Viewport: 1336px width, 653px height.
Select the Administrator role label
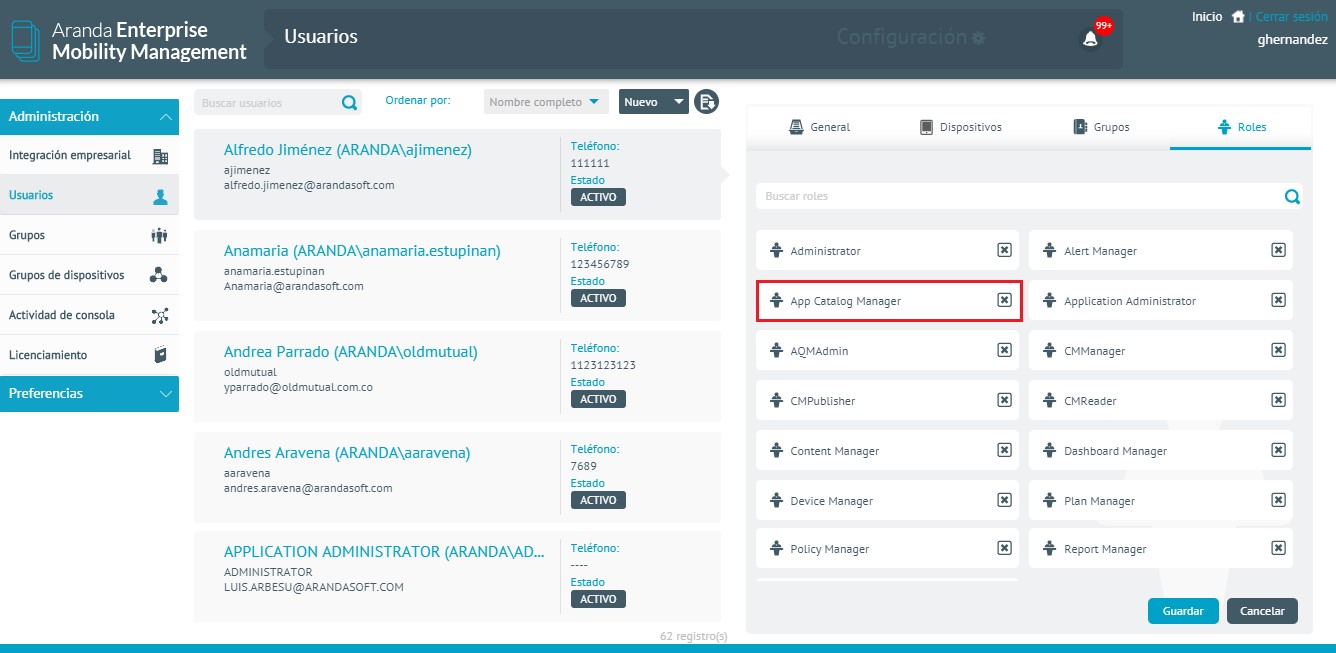coord(825,251)
